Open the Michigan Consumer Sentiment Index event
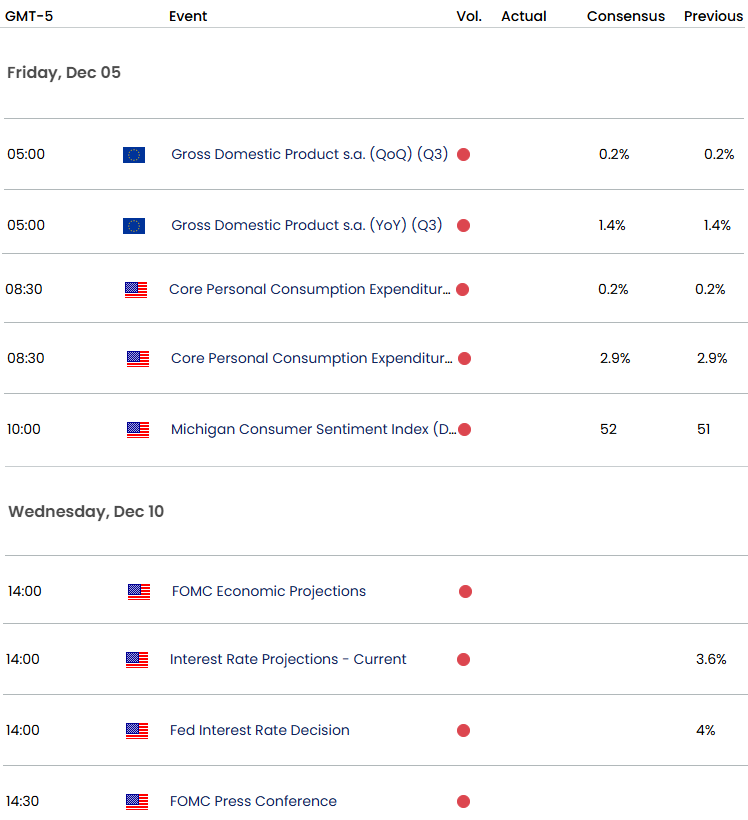Screen dimensions: 748x820 (x=313, y=430)
